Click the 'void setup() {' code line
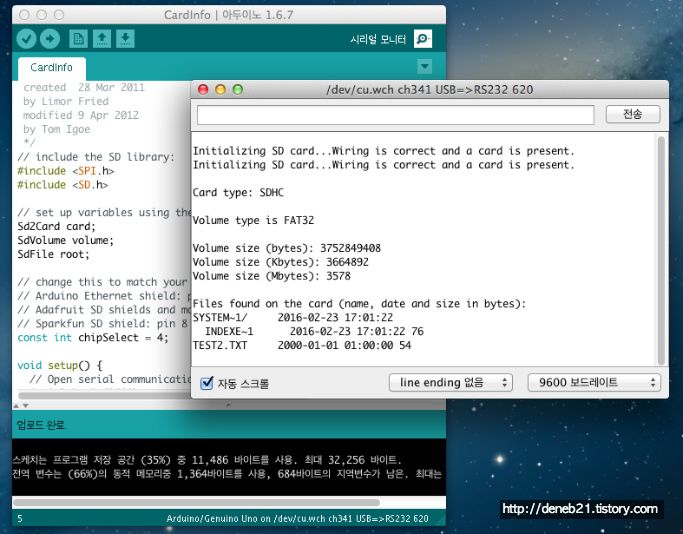The height and width of the screenshot is (534, 683). point(60,365)
